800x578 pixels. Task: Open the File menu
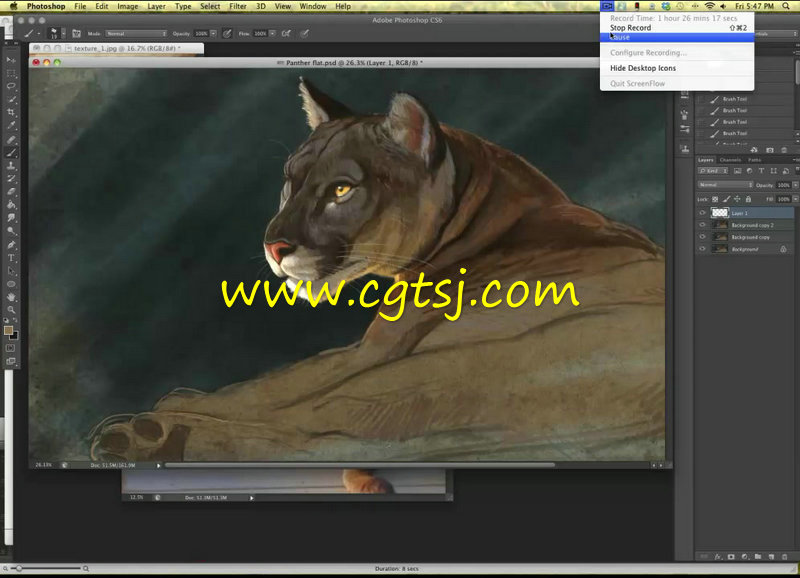[x=80, y=6]
